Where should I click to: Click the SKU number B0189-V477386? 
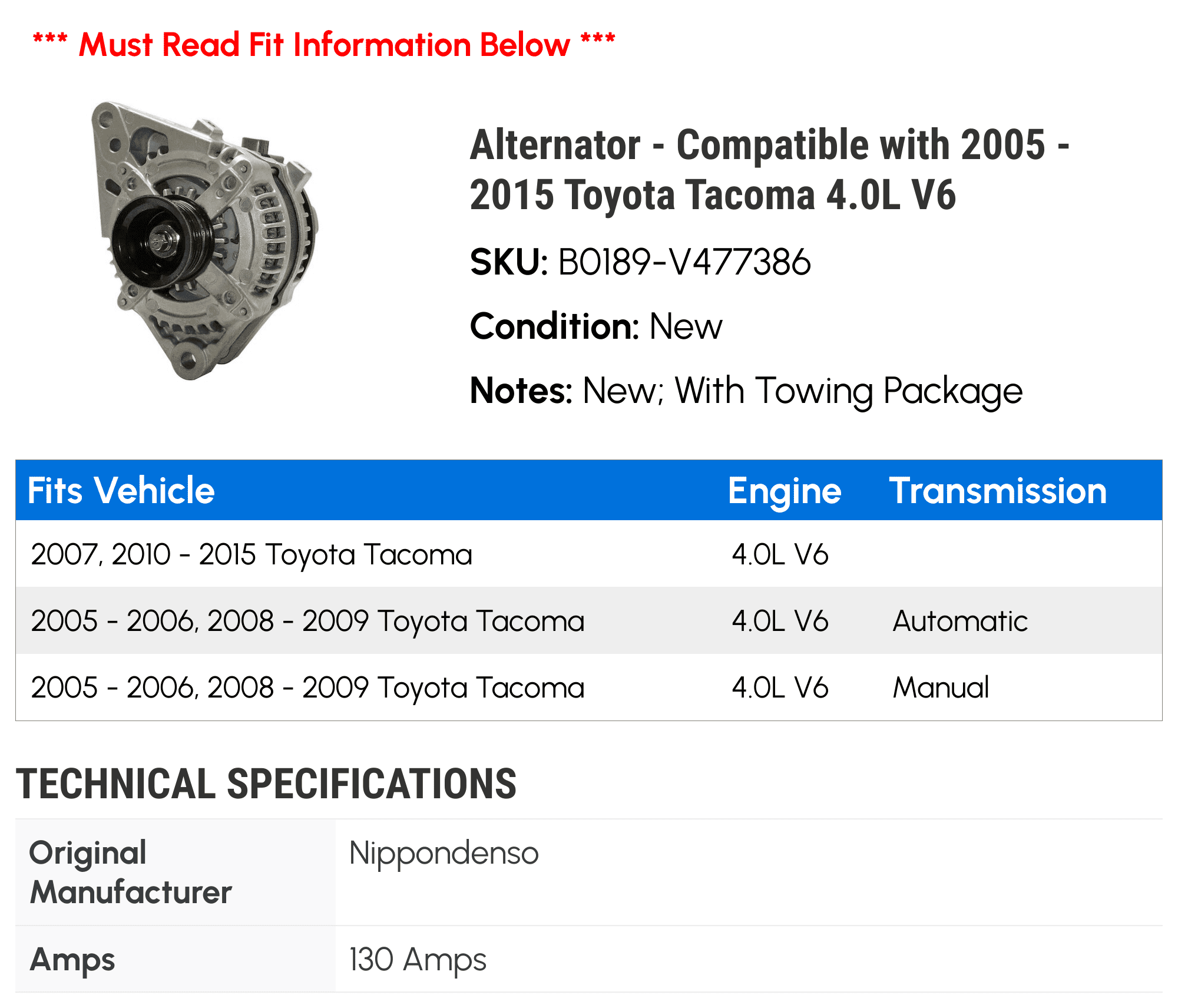pyautogui.click(x=684, y=262)
